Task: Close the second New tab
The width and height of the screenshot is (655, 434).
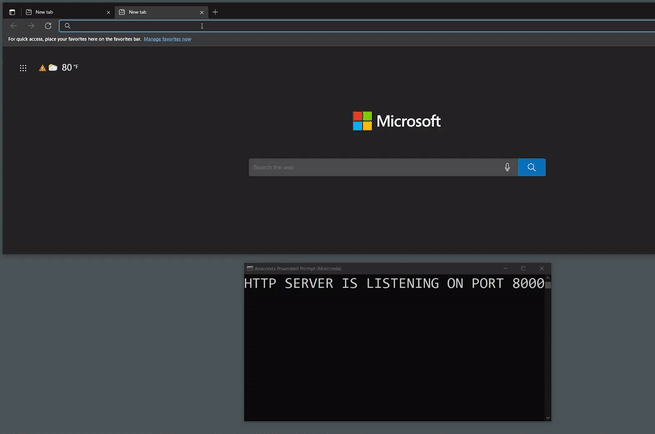Action: 202,13
